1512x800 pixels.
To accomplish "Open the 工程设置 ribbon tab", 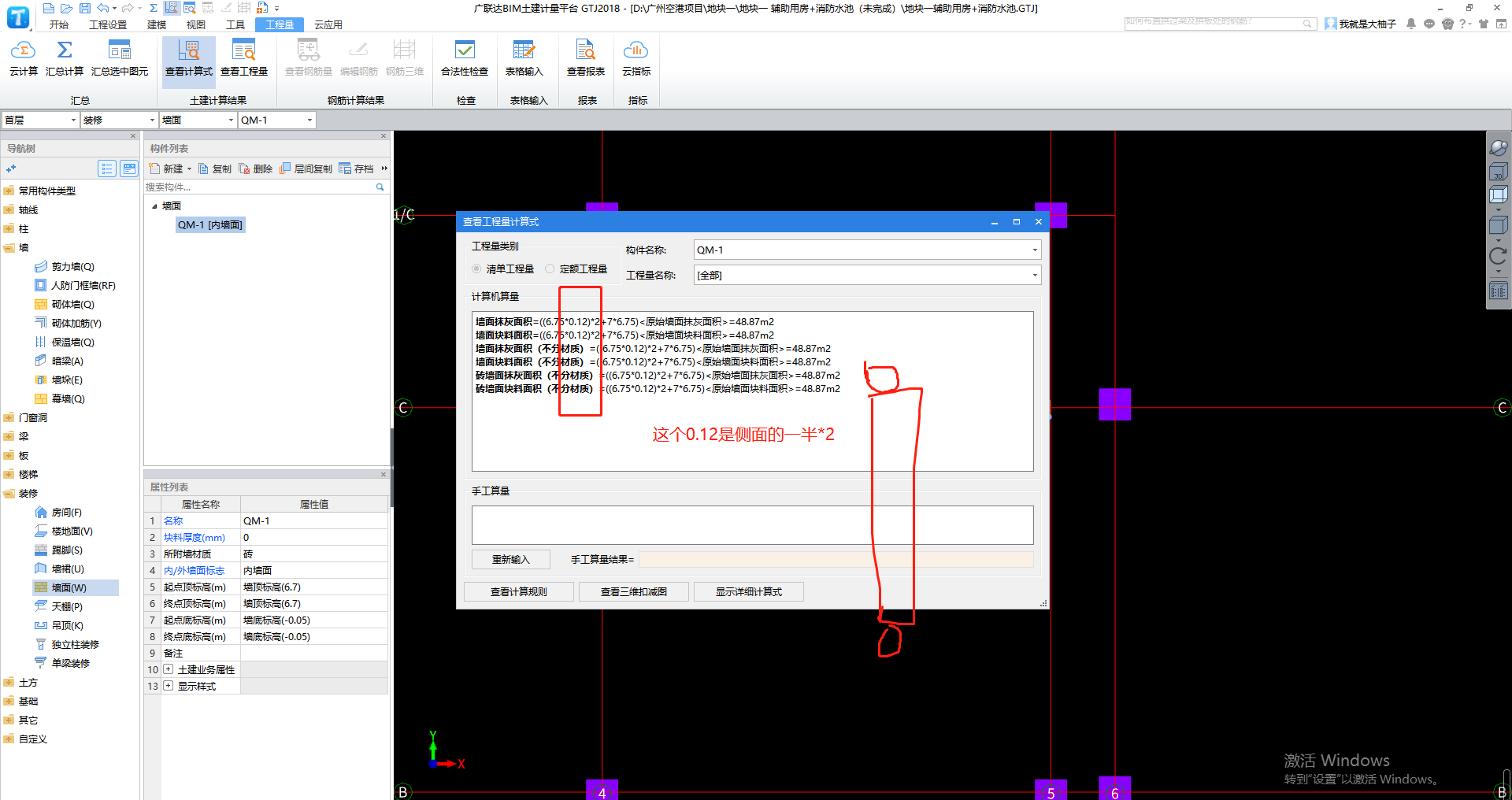I will tap(108, 24).
